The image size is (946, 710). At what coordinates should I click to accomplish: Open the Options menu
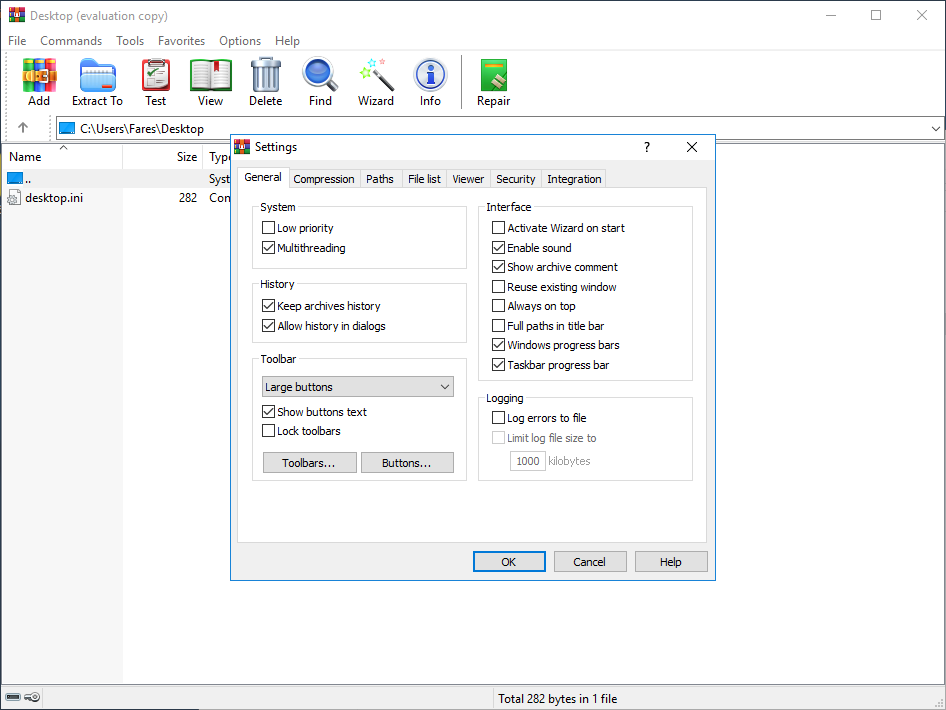pyautogui.click(x=240, y=40)
